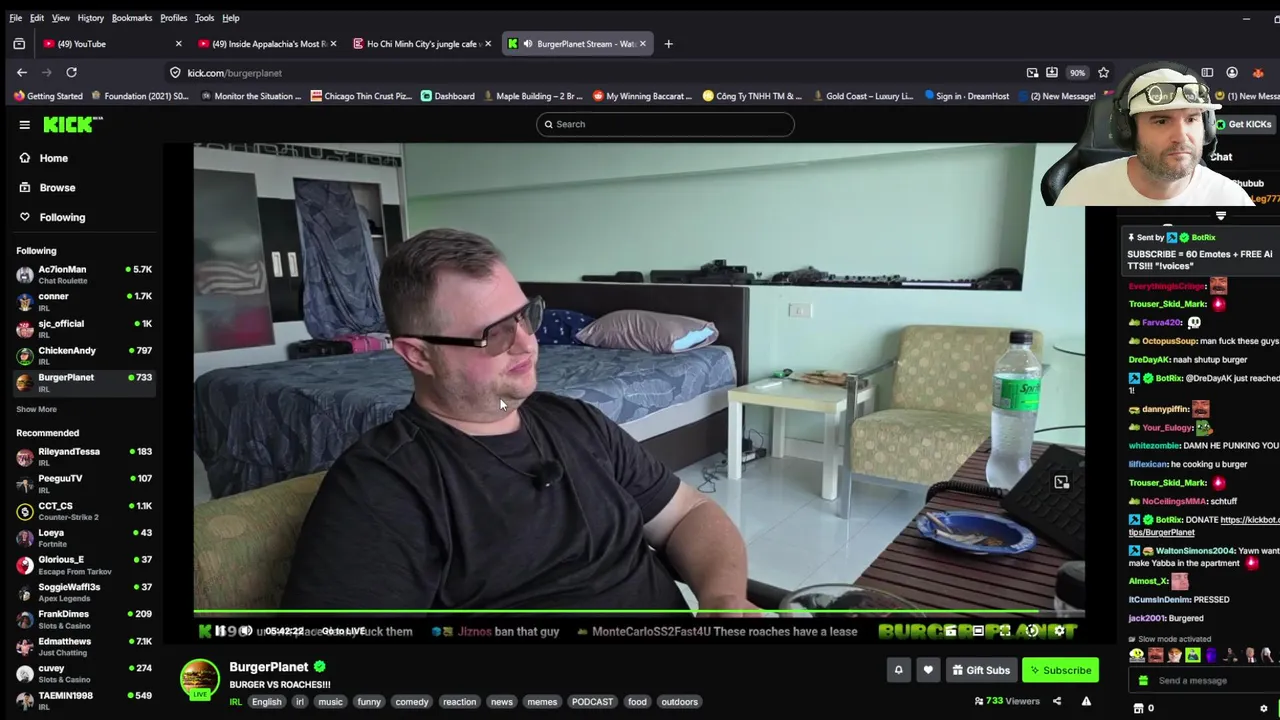This screenshot has width=1280, height=720.
Task: Open TAEMIN1998 recommended channel
Action: (x=84, y=700)
